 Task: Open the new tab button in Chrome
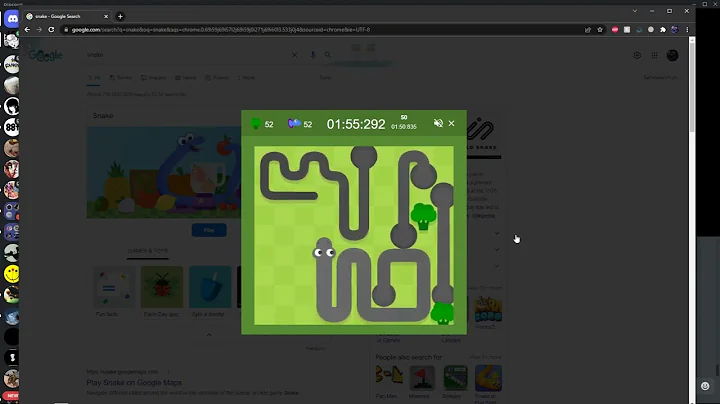(120, 17)
